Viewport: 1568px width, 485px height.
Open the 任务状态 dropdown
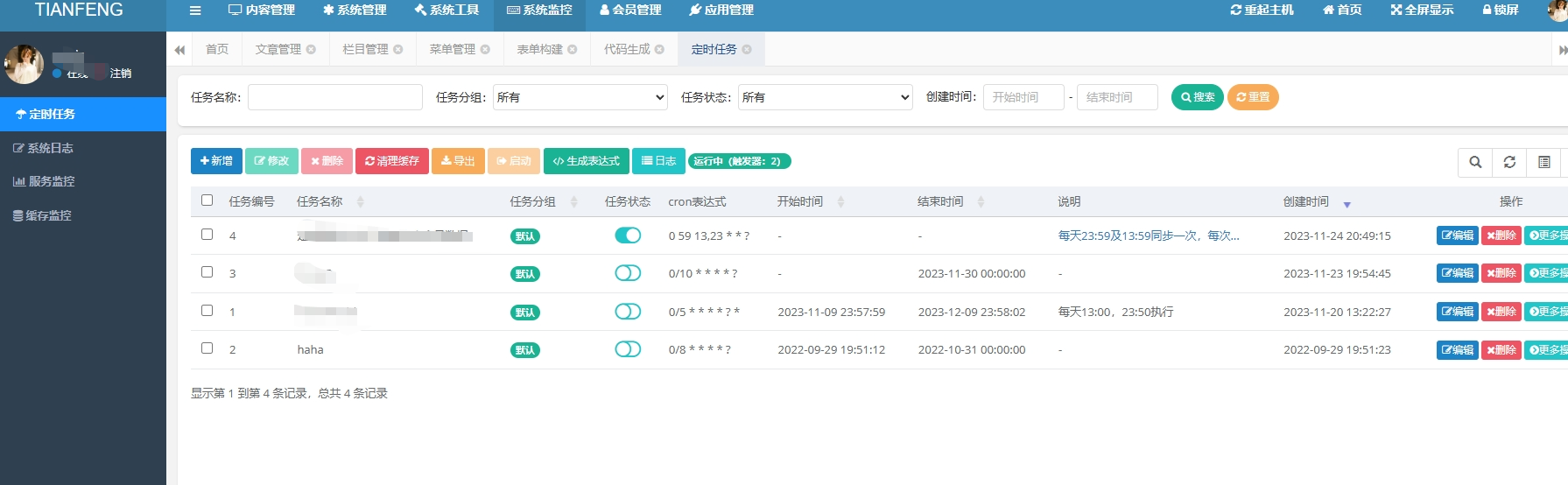pyautogui.click(x=825, y=97)
